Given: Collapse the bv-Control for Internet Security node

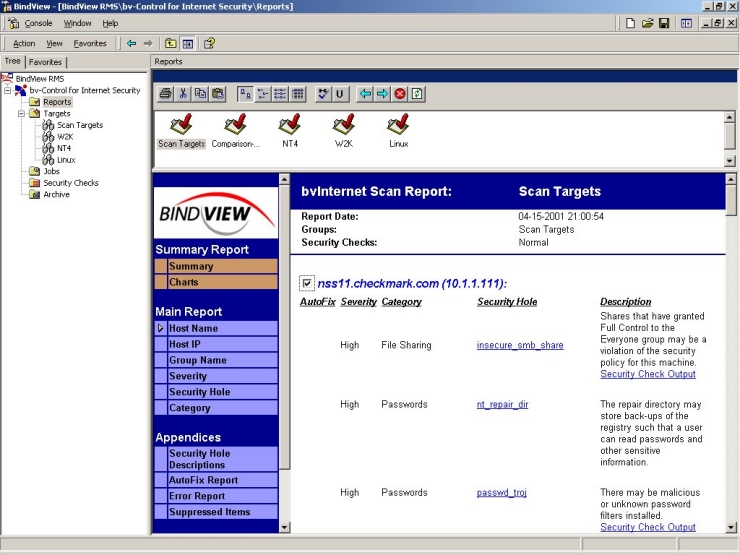Looking at the screenshot, I should click(8, 90).
